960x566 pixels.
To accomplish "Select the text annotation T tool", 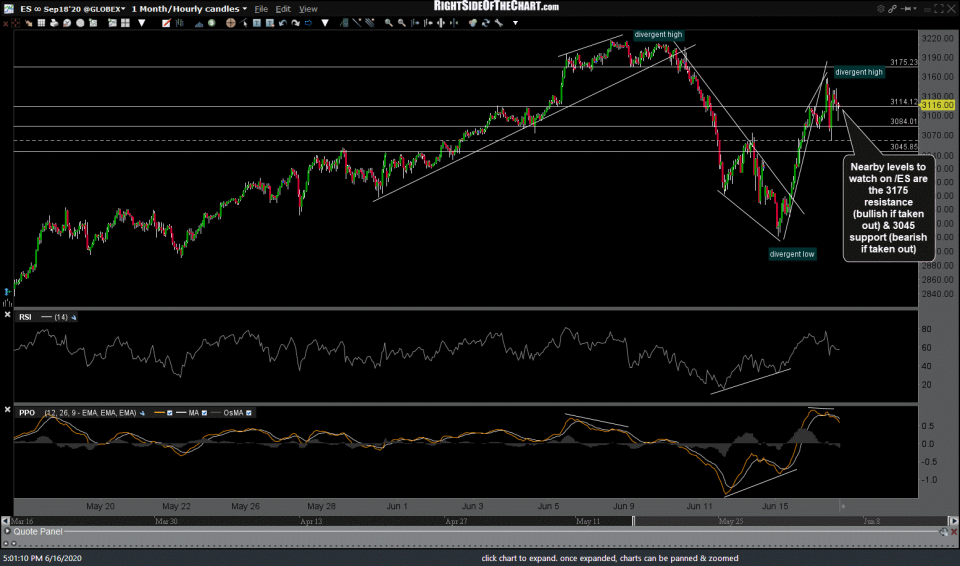I will (257, 23).
